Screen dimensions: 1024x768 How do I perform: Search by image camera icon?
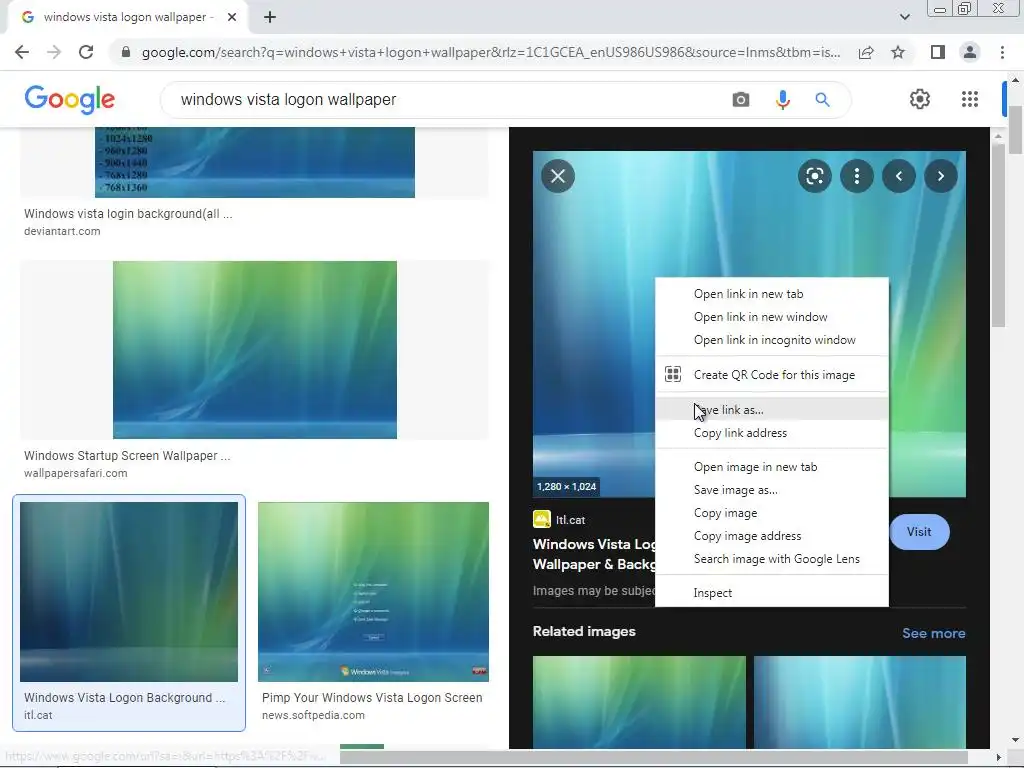click(741, 100)
